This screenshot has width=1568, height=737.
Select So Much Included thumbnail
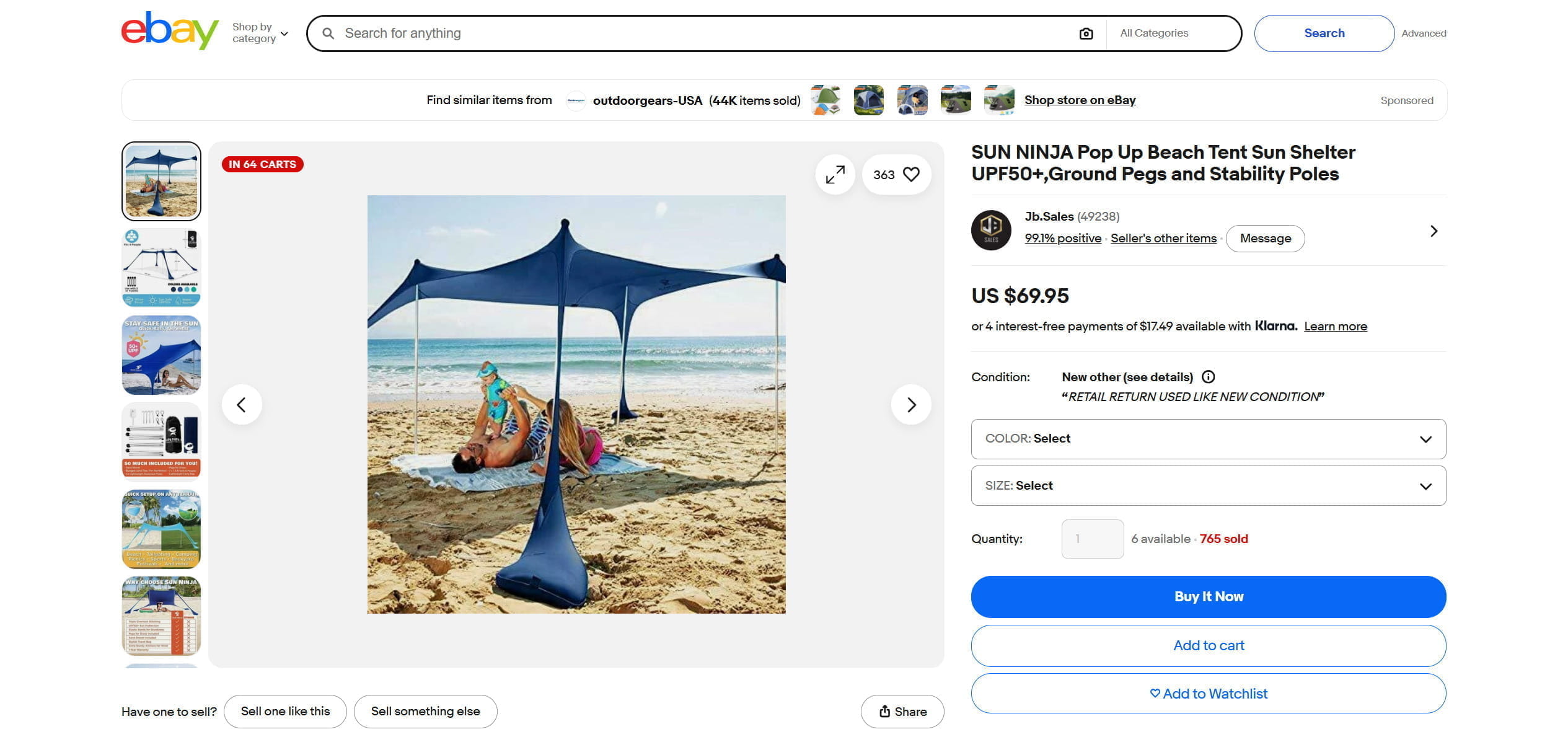[161, 442]
